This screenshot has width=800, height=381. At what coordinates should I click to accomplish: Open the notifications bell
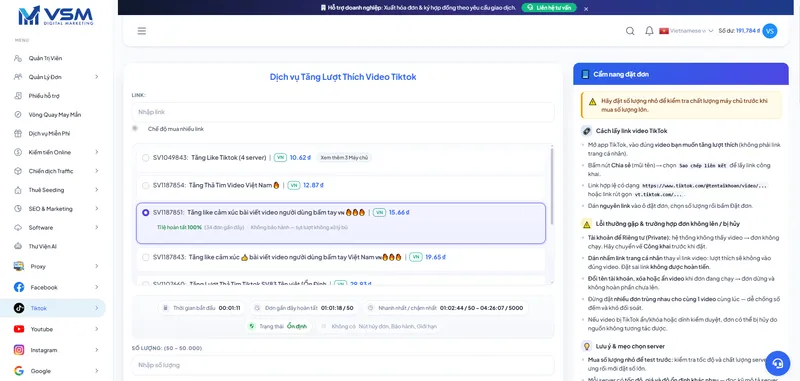tap(649, 31)
